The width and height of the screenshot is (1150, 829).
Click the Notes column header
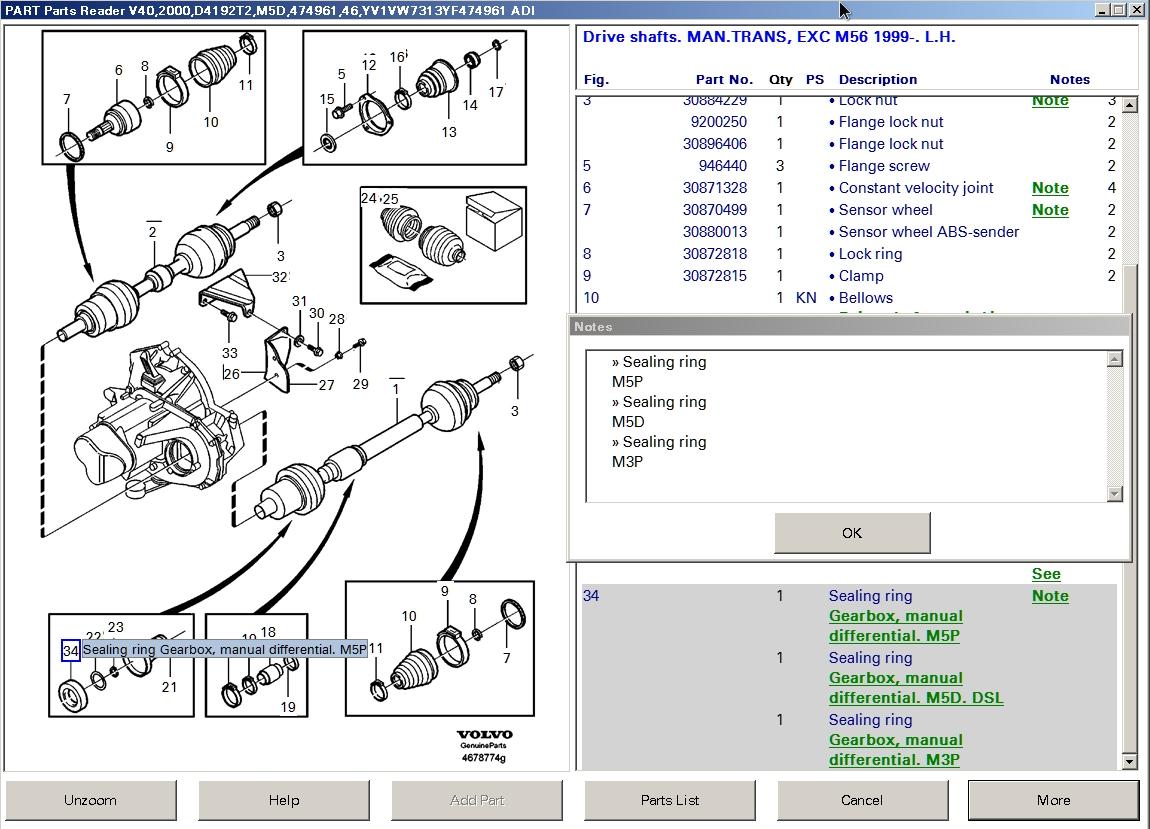(x=1069, y=79)
